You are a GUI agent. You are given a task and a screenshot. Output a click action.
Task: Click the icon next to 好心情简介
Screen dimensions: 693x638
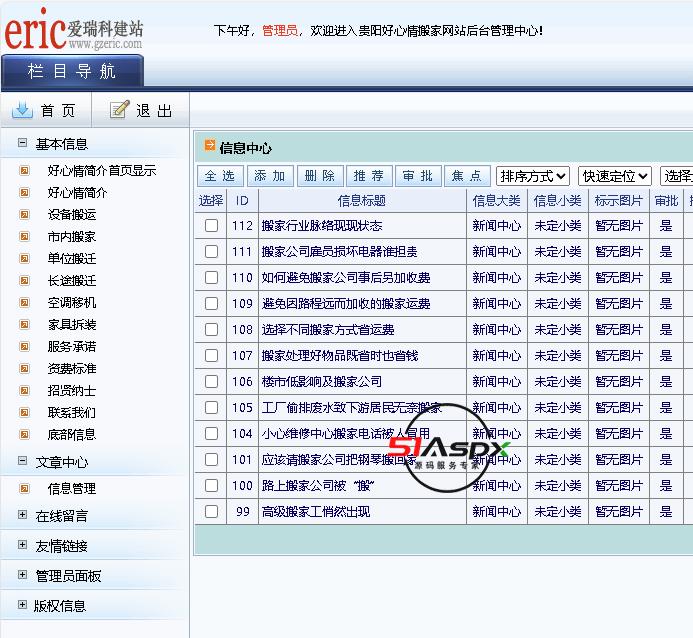click(25, 192)
